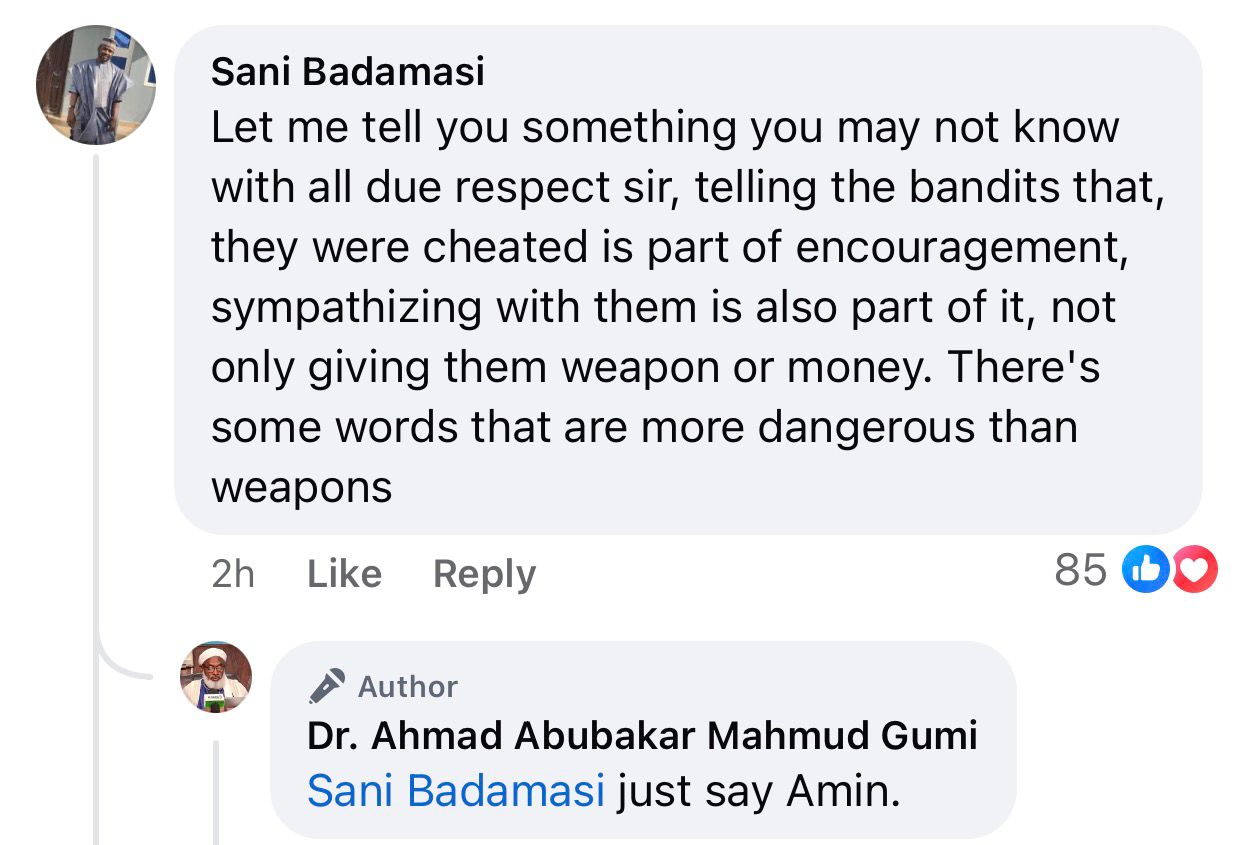This screenshot has width=1242, height=845.
Task: Click the reply text 'just say Amin.'
Action: point(758,791)
